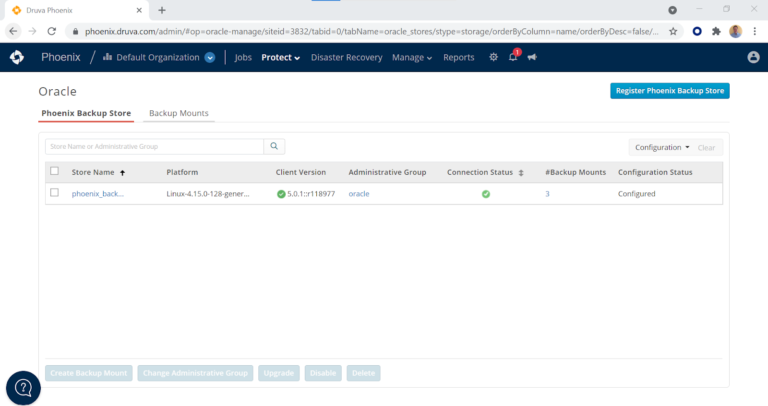
Task: Switch to the Backup Mounts tab
Action: click(178, 113)
